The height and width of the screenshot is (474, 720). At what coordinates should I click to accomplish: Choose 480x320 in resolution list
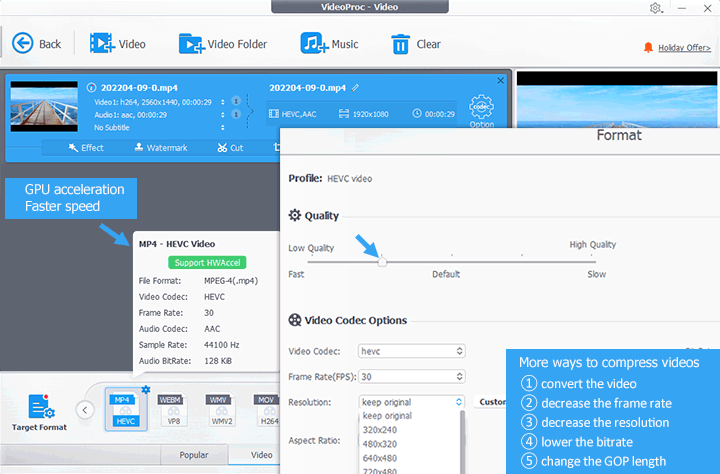(380, 444)
